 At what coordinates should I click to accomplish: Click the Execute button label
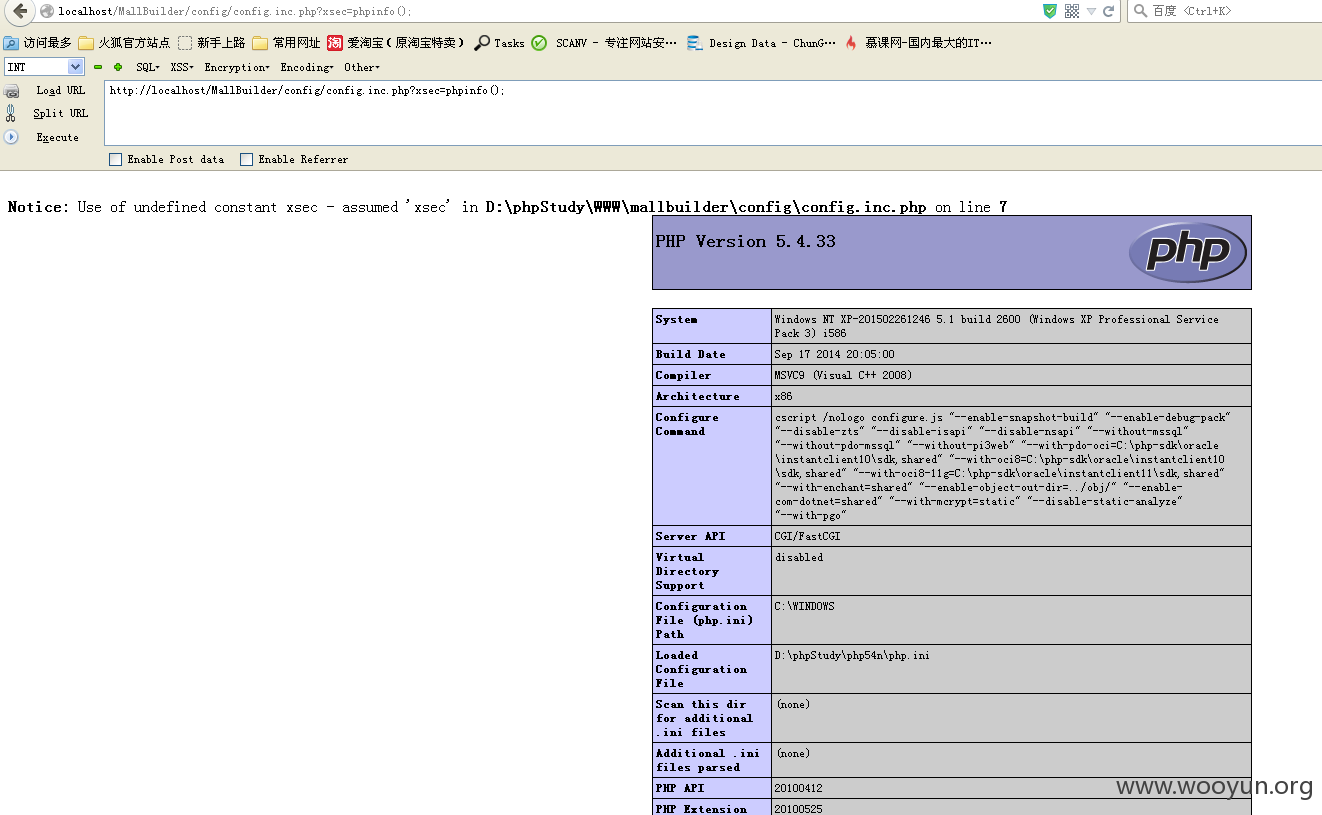[58, 138]
